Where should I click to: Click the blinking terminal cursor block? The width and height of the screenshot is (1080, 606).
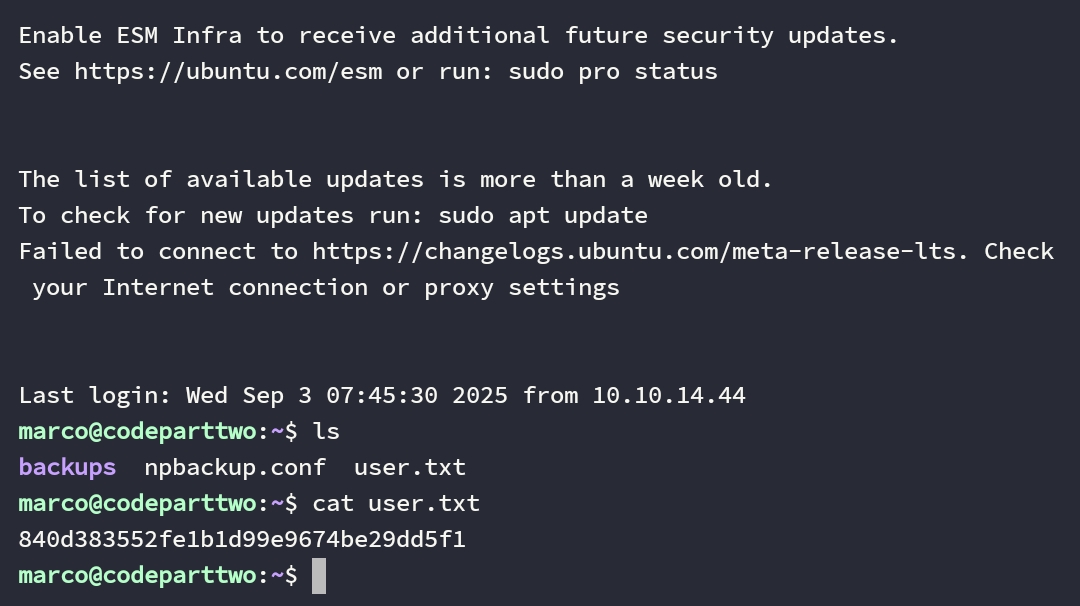pos(319,576)
